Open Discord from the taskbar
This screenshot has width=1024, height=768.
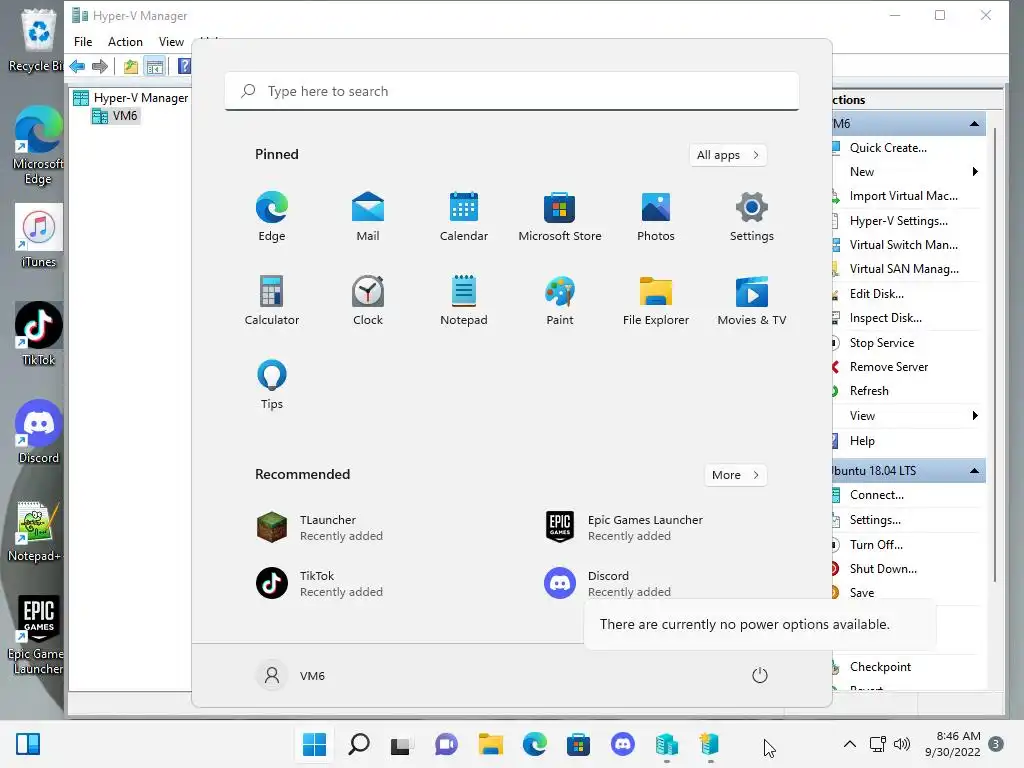click(622, 744)
